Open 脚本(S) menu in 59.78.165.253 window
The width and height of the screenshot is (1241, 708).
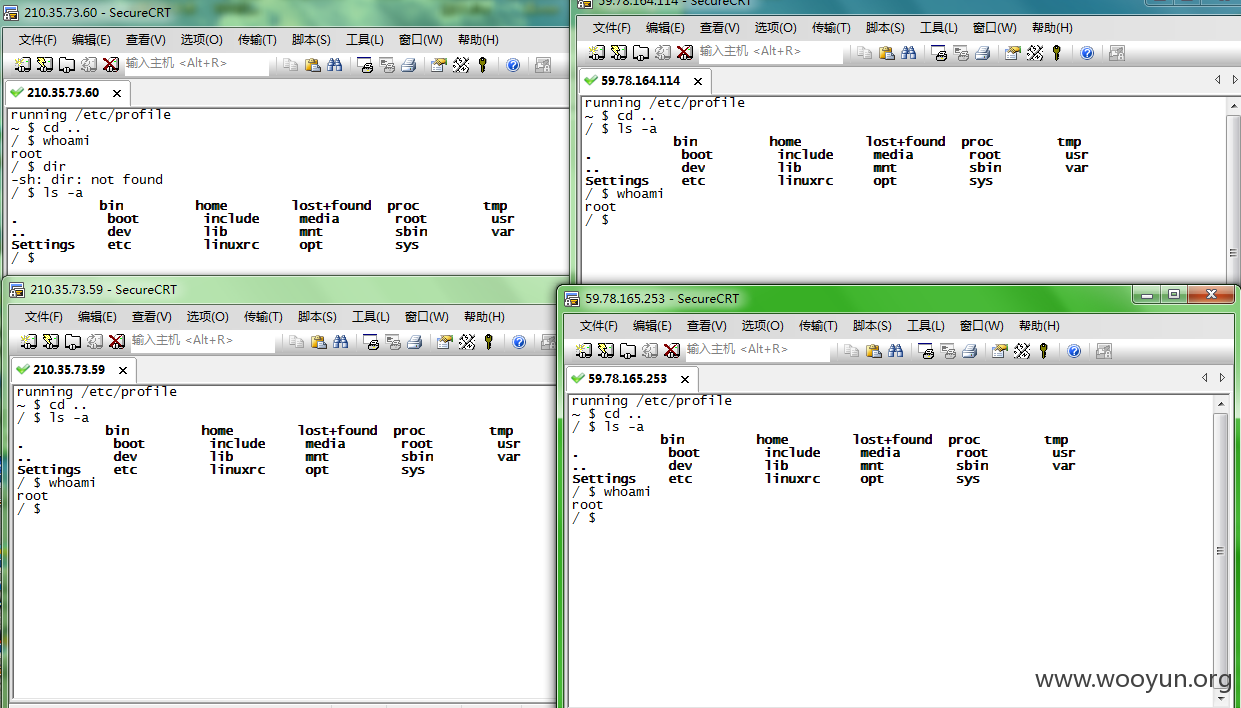(872, 326)
